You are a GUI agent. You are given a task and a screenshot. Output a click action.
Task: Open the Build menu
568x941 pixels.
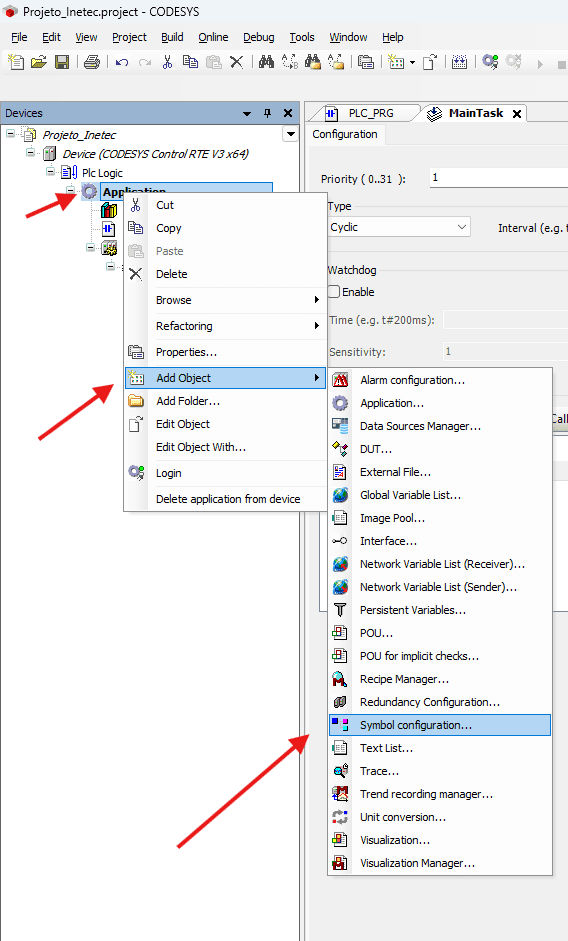click(172, 37)
